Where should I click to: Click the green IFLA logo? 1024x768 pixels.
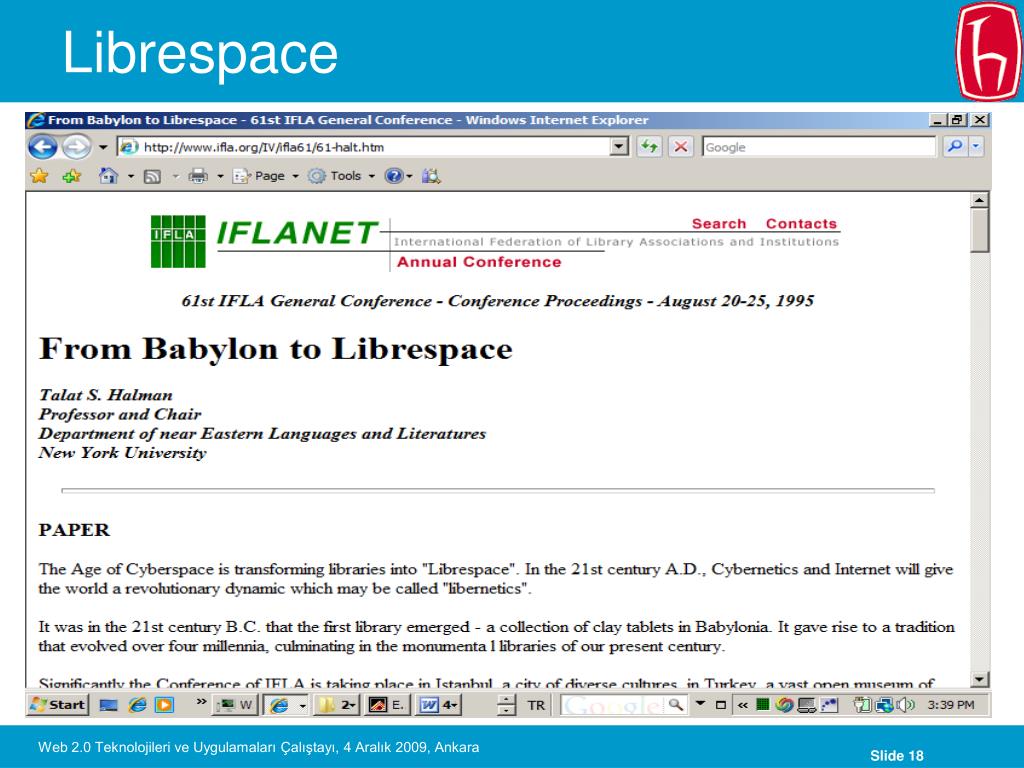click(x=178, y=242)
